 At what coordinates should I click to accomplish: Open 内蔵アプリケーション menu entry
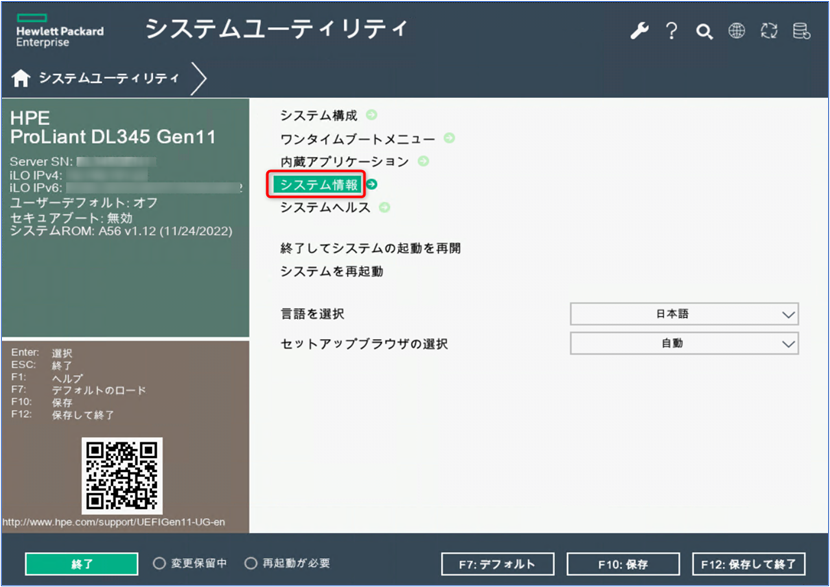coord(345,161)
